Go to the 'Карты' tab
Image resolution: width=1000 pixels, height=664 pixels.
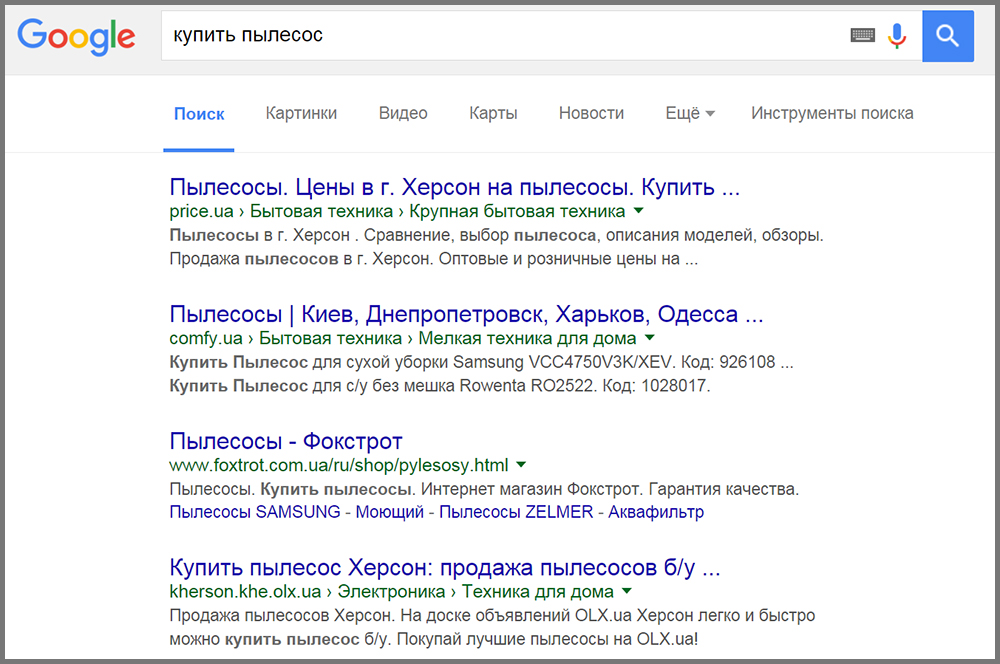493,113
